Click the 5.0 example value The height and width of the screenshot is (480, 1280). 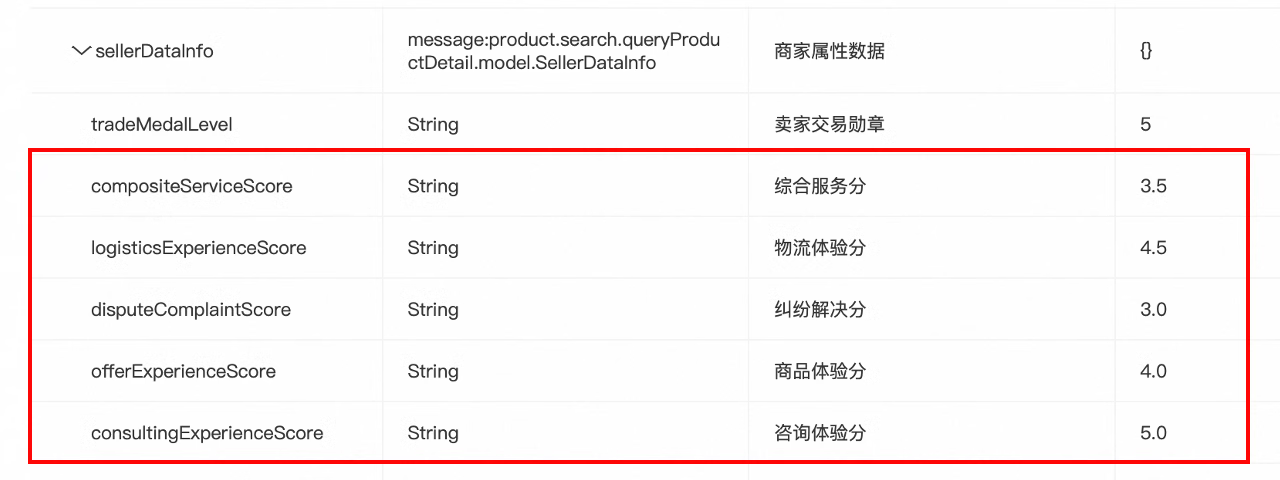click(1153, 433)
